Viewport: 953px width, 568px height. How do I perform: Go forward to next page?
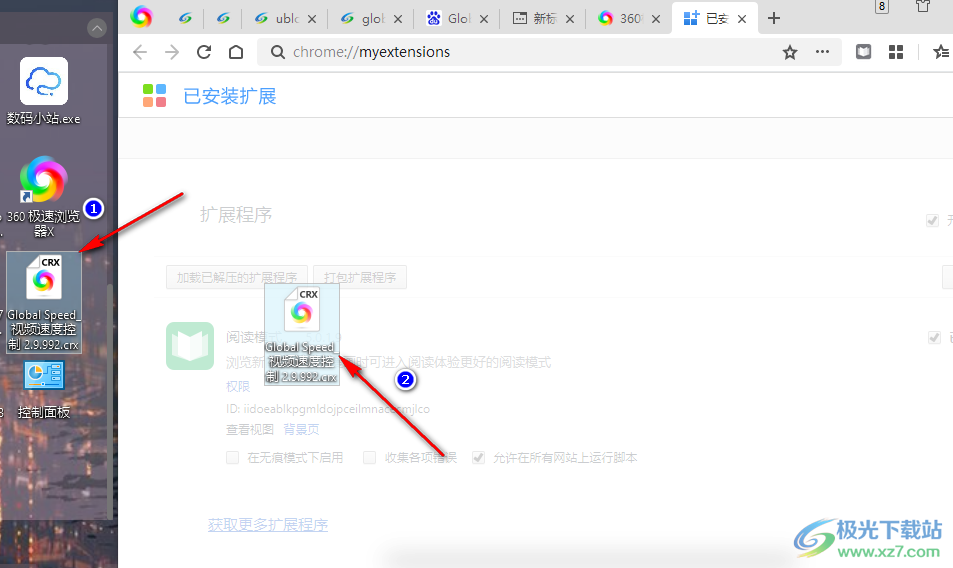pyautogui.click(x=172, y=52)
